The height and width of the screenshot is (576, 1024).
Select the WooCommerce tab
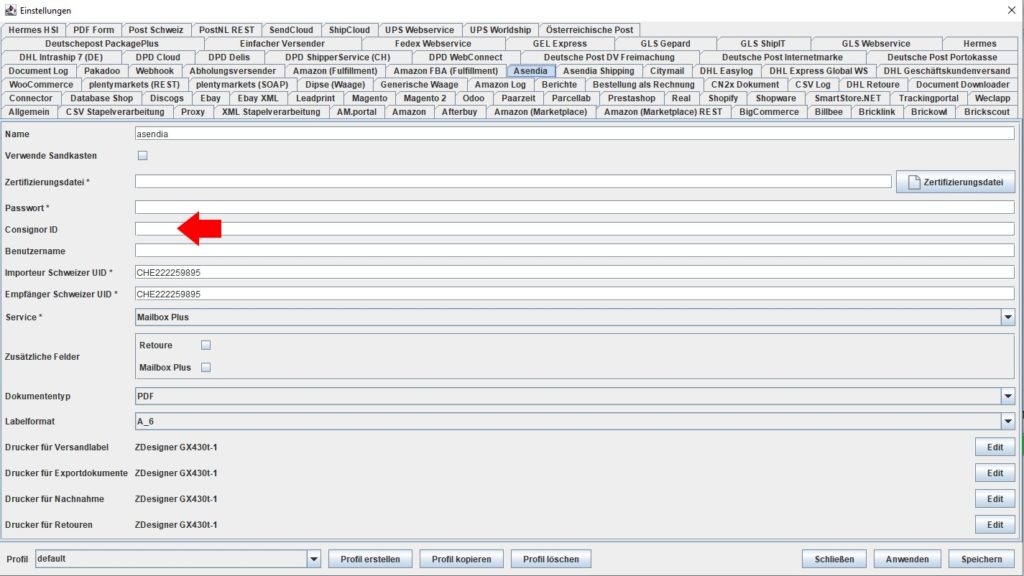[x=40, y=84]
